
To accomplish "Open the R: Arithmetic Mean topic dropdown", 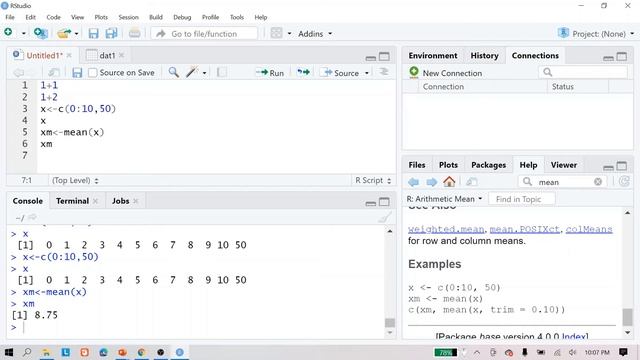I will [444, 199].
